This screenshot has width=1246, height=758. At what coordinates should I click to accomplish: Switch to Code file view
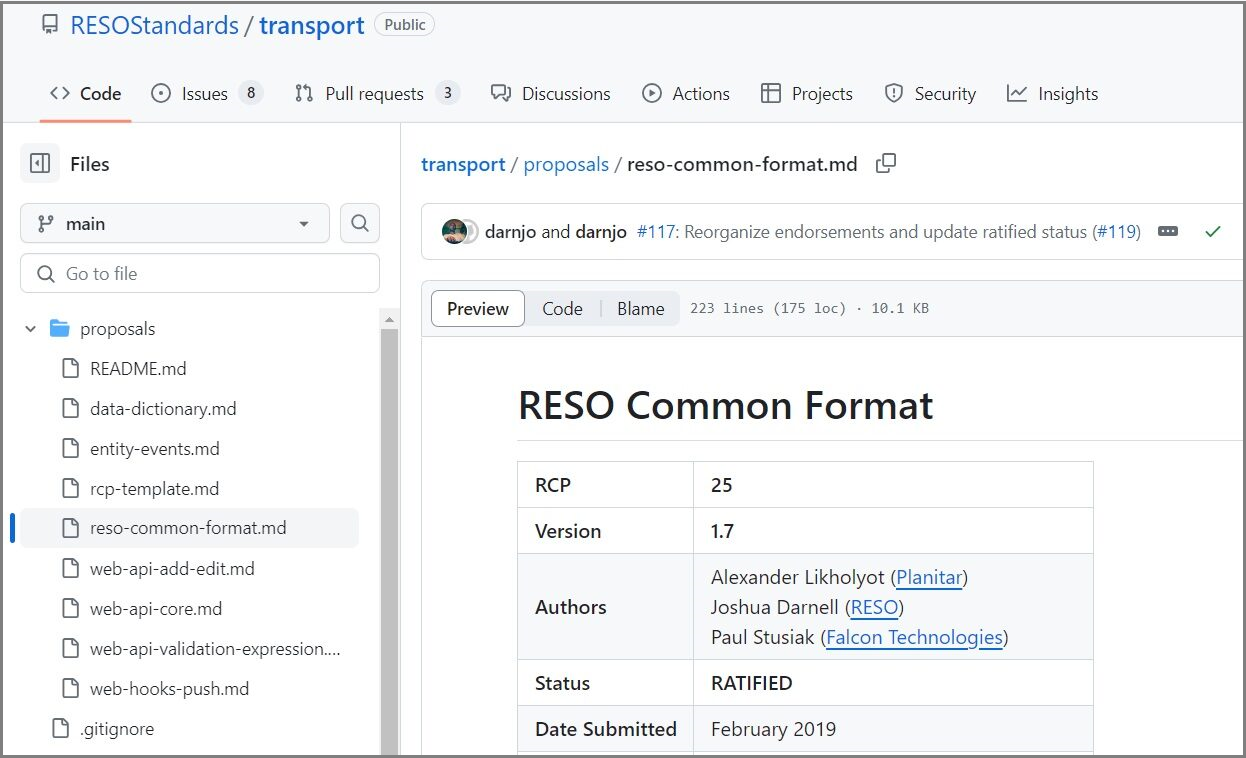pos(562,309)
